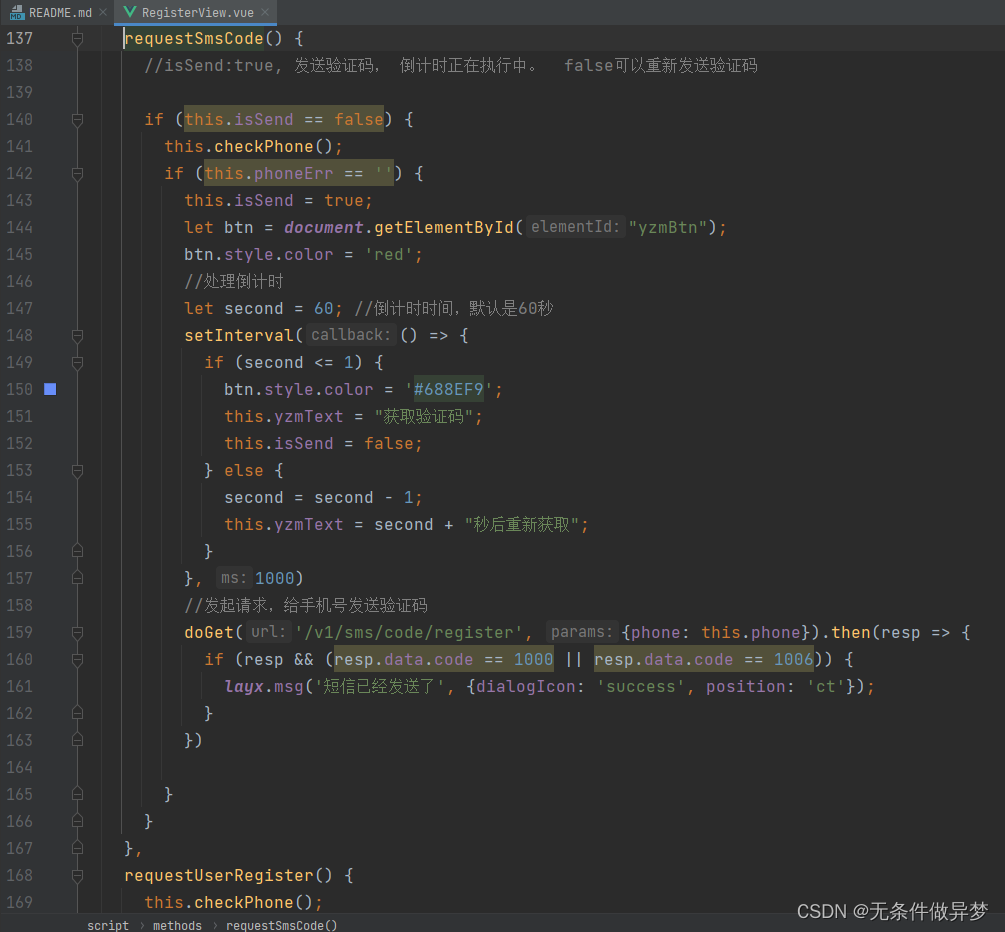Screen dimensions: 1005x932
Task: Click the comment '//处理倒计时' on line 146
Action: [x=233, y=281]
